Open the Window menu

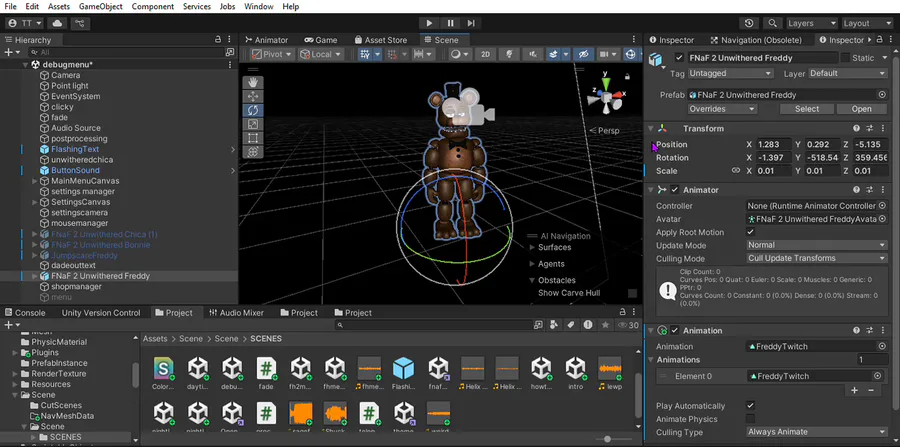coord(259,6)
